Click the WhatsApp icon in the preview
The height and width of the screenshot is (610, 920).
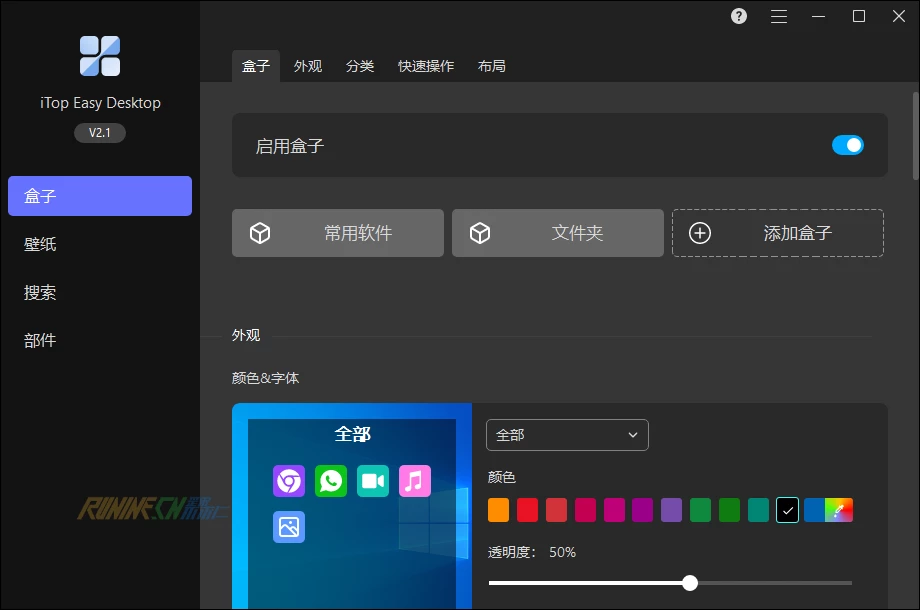330,481
